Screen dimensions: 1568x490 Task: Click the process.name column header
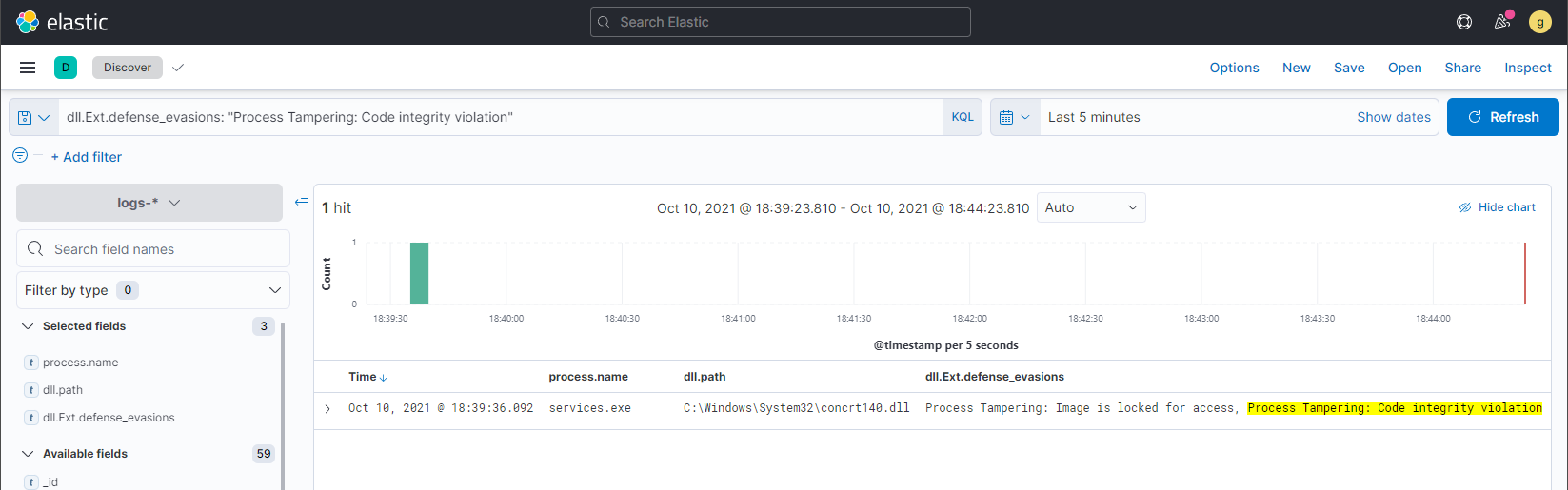point(588,377)
